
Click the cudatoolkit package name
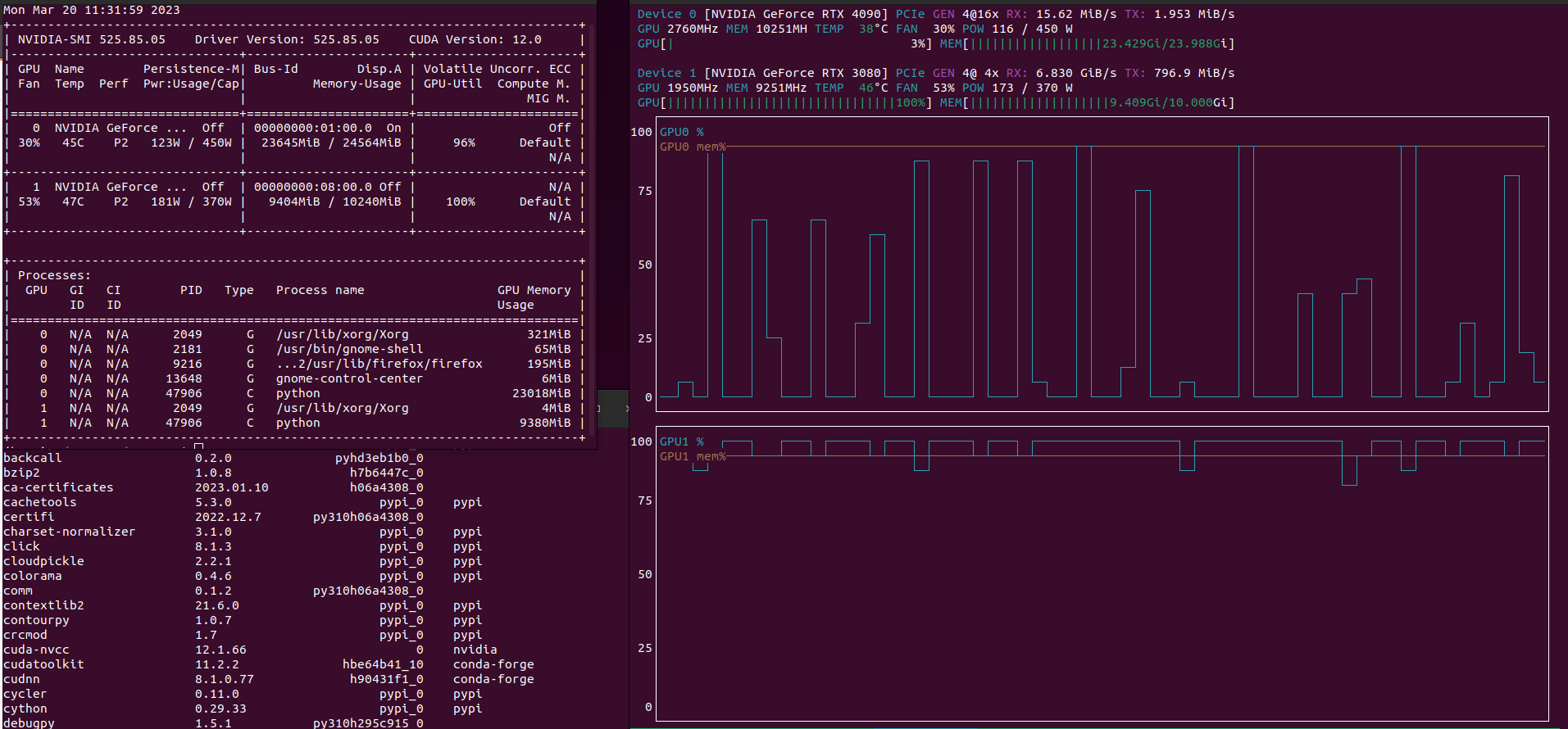[x=43, y=664]
